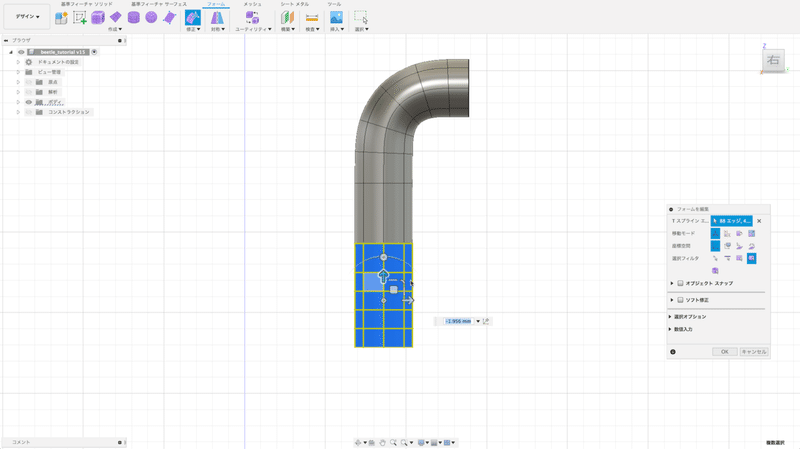Screen dimensions: 800x449
Task: Open the 修正 dropdown menu
Action: click(x=193, y=30)
